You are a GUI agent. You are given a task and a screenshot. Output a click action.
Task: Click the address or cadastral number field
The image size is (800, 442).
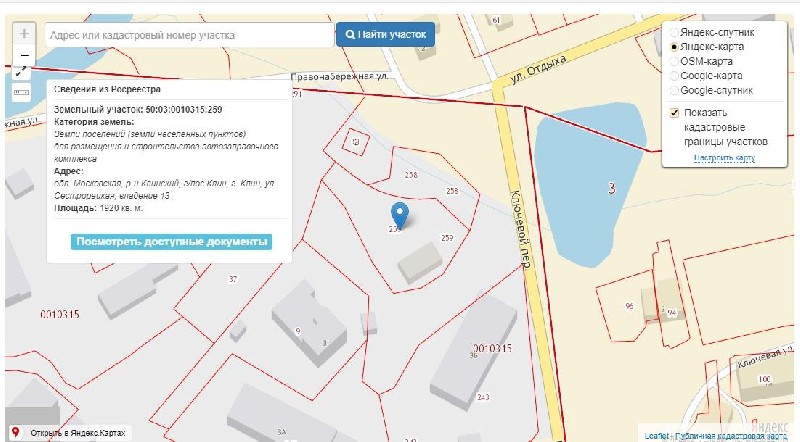coord(188,35)
